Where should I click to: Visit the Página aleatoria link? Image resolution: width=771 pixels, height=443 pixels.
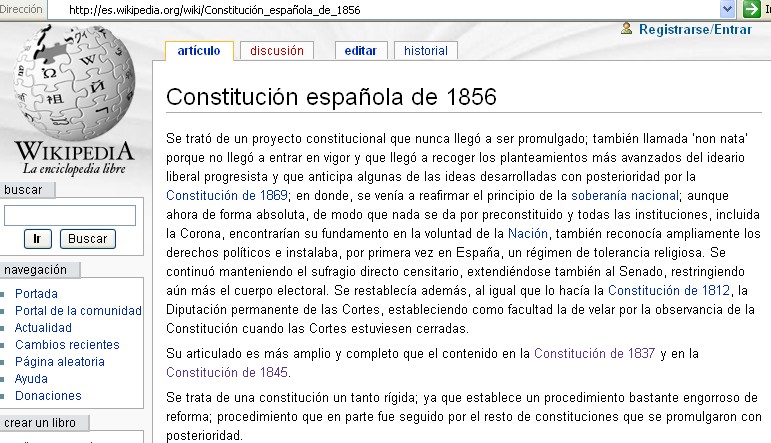pyautogui.click(x=60, y=362)
